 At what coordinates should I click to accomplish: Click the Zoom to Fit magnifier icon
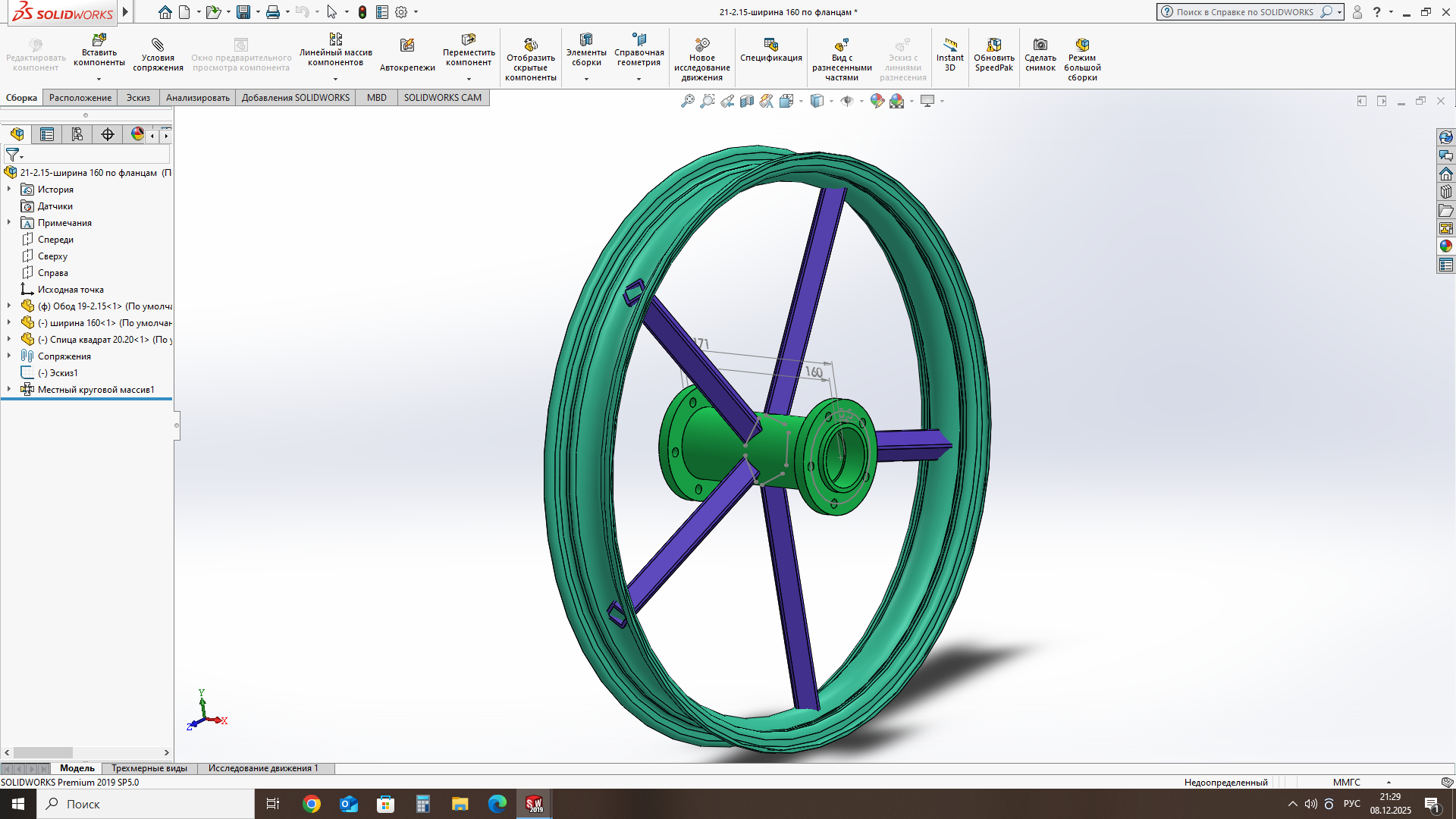coord(687,101)
